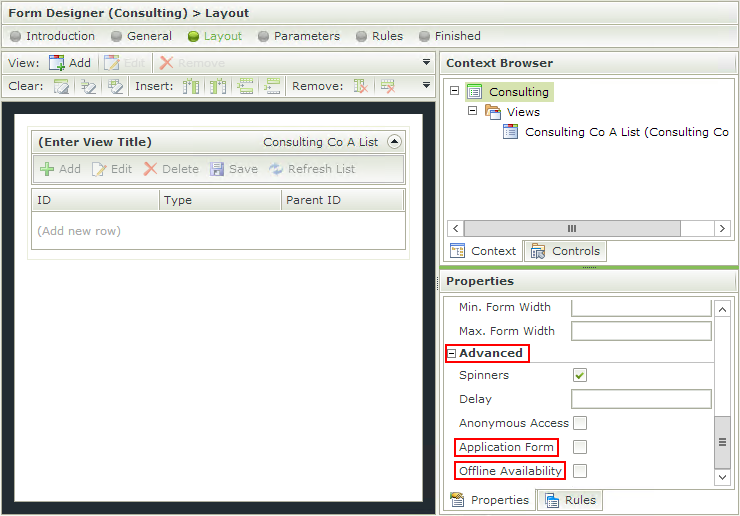
Task: Go to the Finished wizard step
Action: coord(450,36)
